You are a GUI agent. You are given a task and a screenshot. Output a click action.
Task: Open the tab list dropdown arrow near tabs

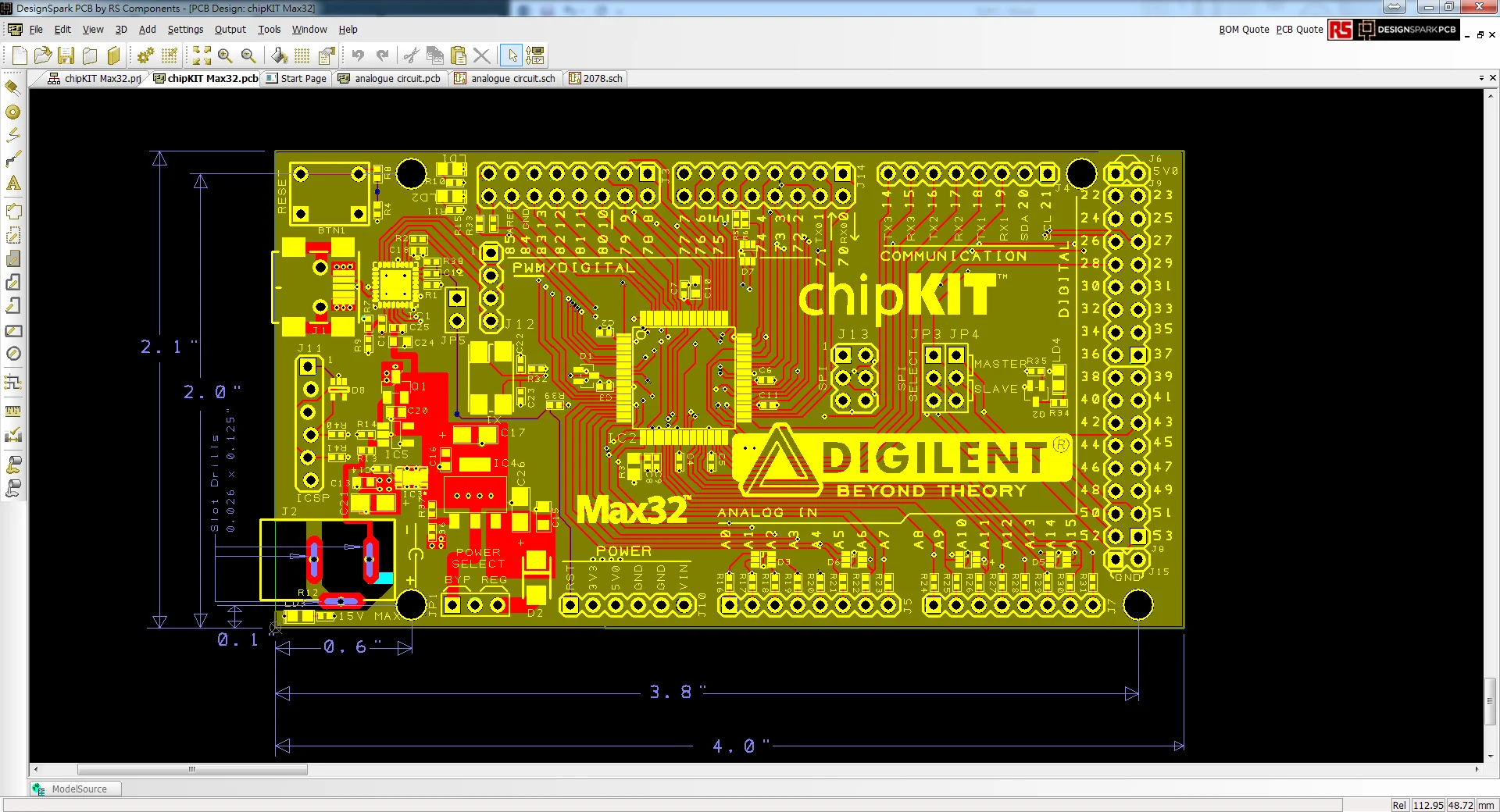1482,78
